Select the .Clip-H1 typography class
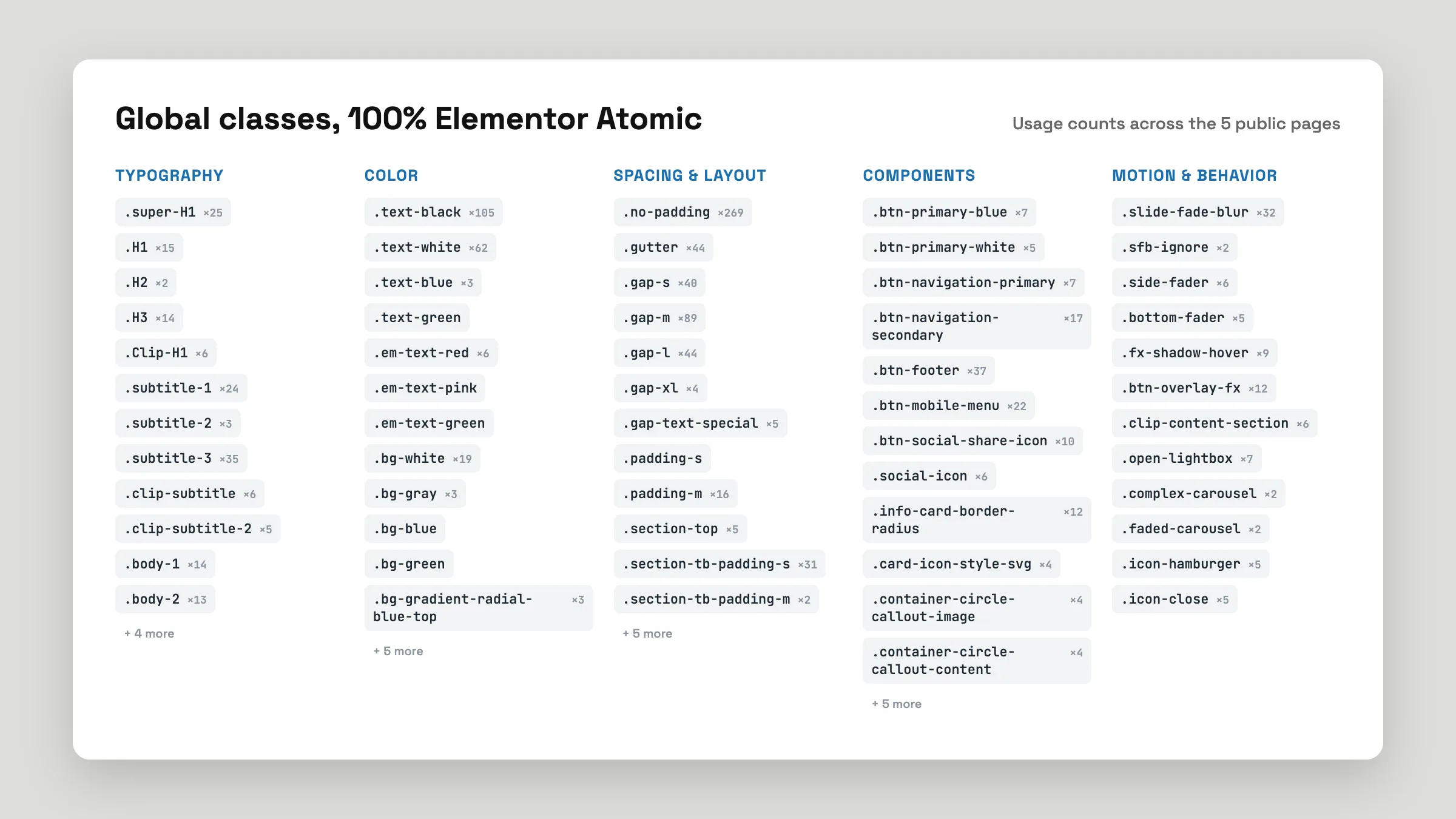Image resolution: width=1456 pixels, height=819 pixels. click(166, 353)
